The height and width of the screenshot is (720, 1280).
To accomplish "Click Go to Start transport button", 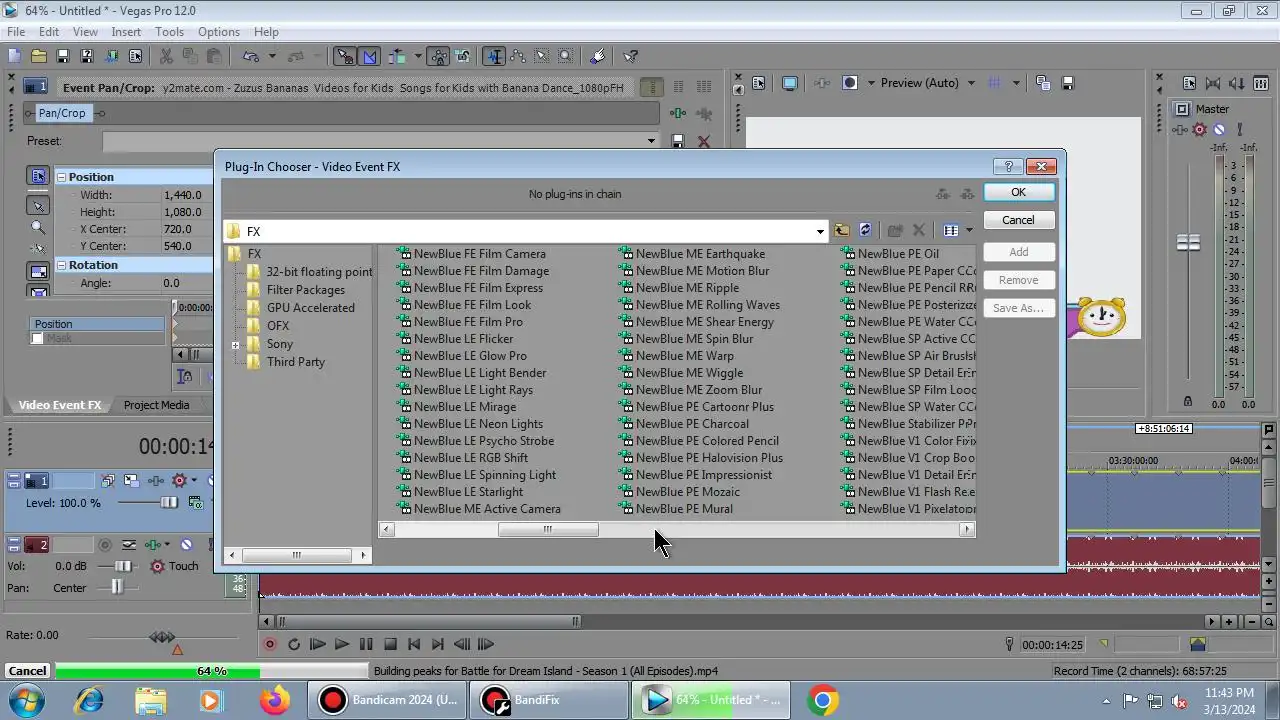I will tap(414, 645).
